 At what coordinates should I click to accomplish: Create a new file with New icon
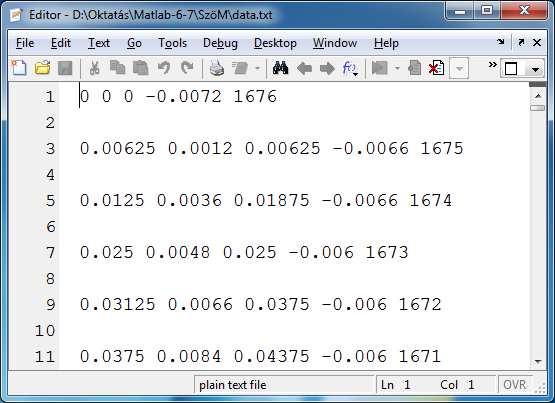[x=19, y=68]
